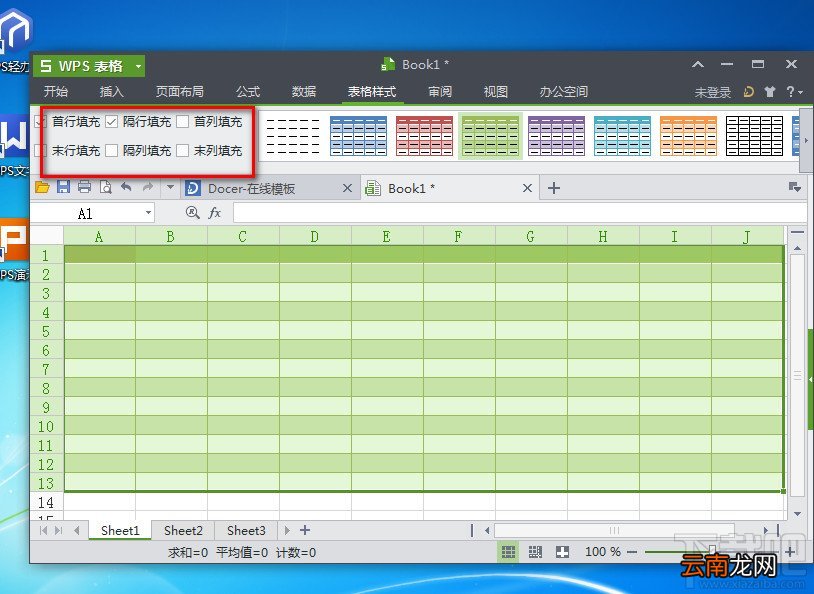Enable 首列填充 checkbox
Image resolution: width=814 pixels, height=594 pixels.
coord(182,122)
